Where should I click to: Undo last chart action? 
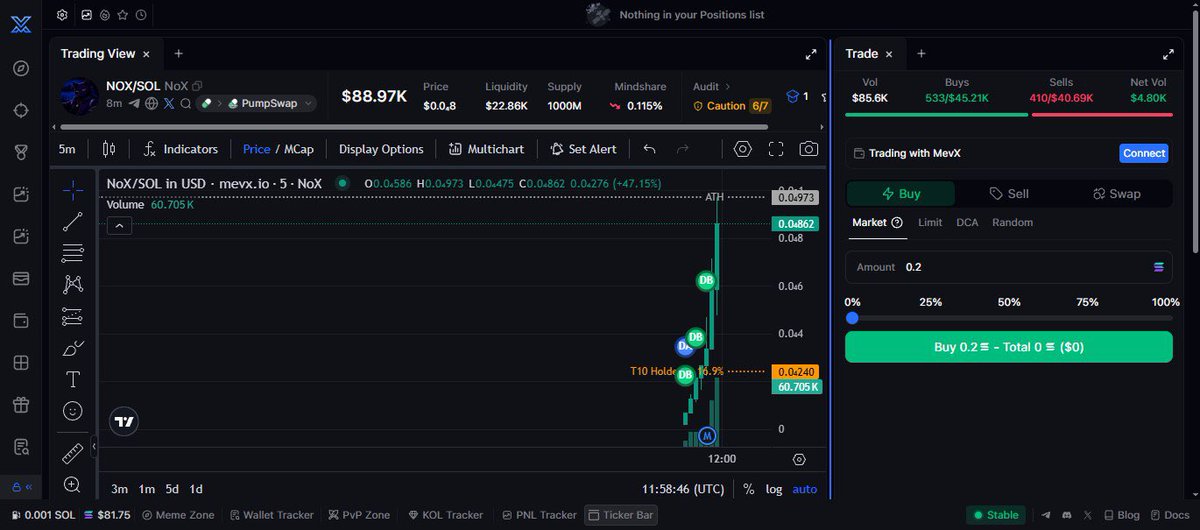[649, 149]
